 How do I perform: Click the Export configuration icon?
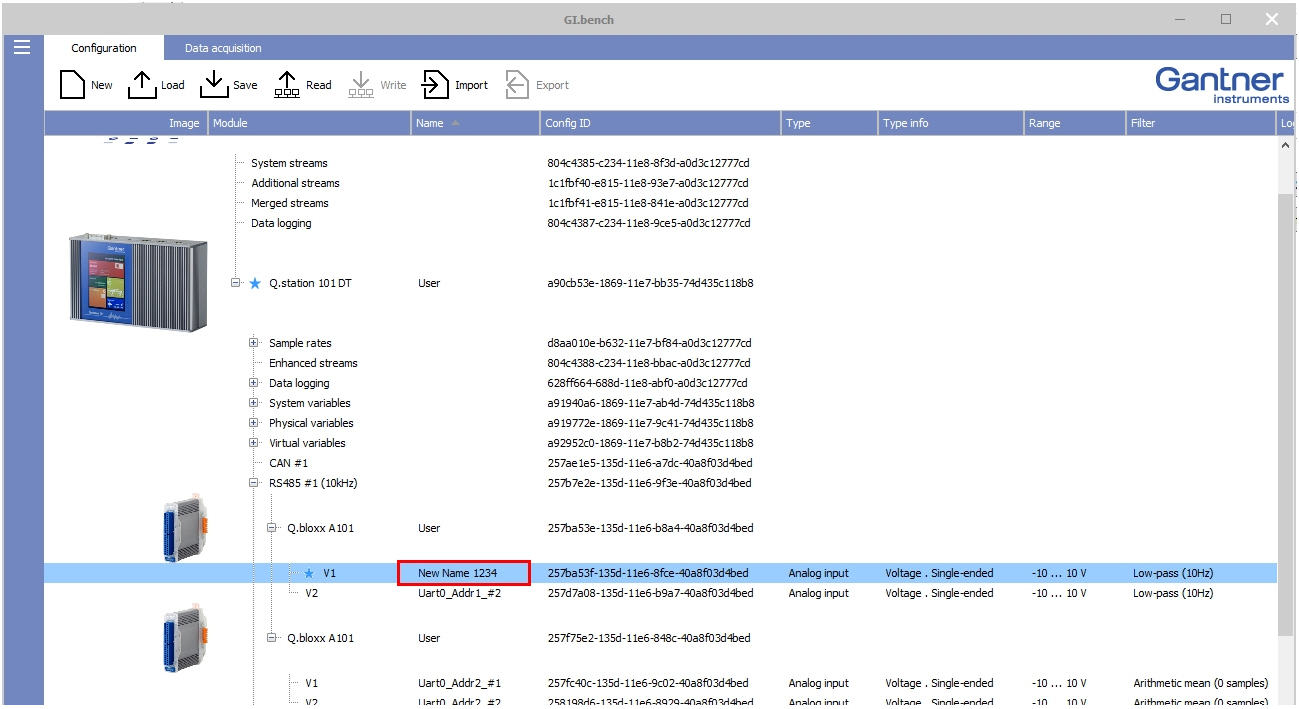click(x=518, y=84)
